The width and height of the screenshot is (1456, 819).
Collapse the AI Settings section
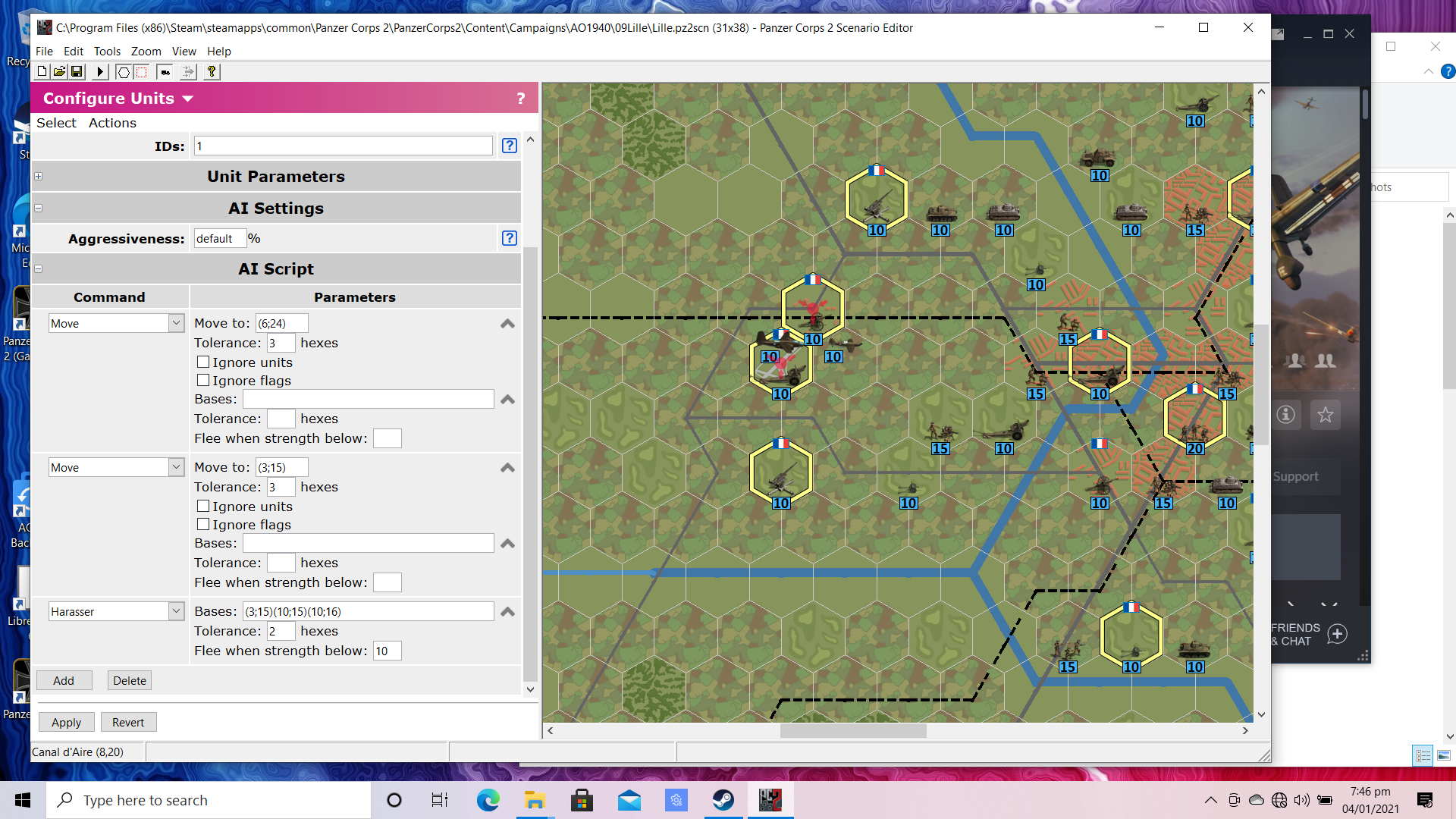pyautogui.click(x=38, y=209)
